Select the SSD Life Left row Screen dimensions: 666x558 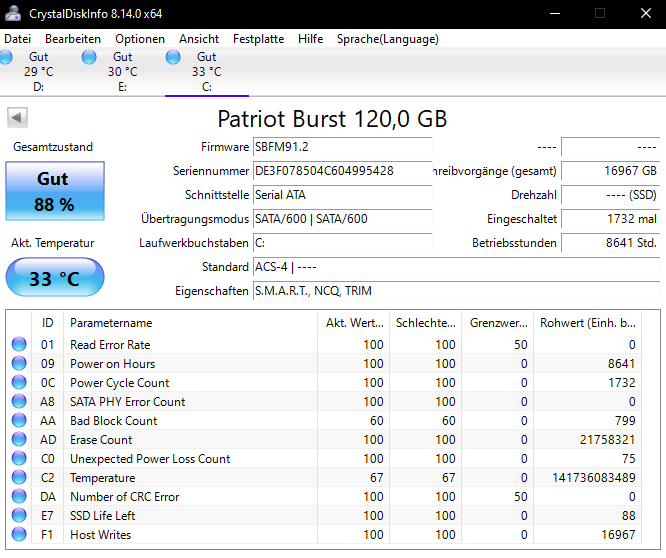(x=326, y=516)
